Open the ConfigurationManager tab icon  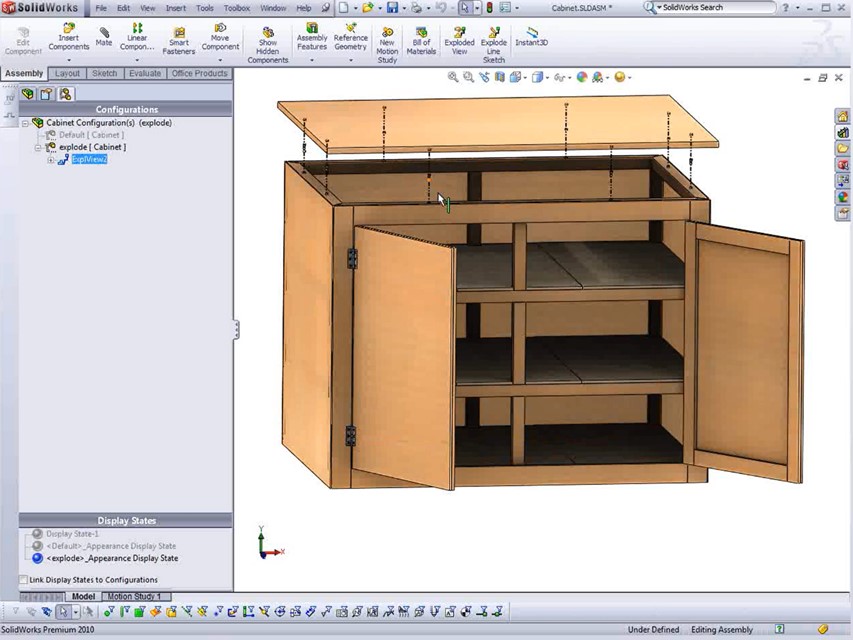tap(65, 94)
